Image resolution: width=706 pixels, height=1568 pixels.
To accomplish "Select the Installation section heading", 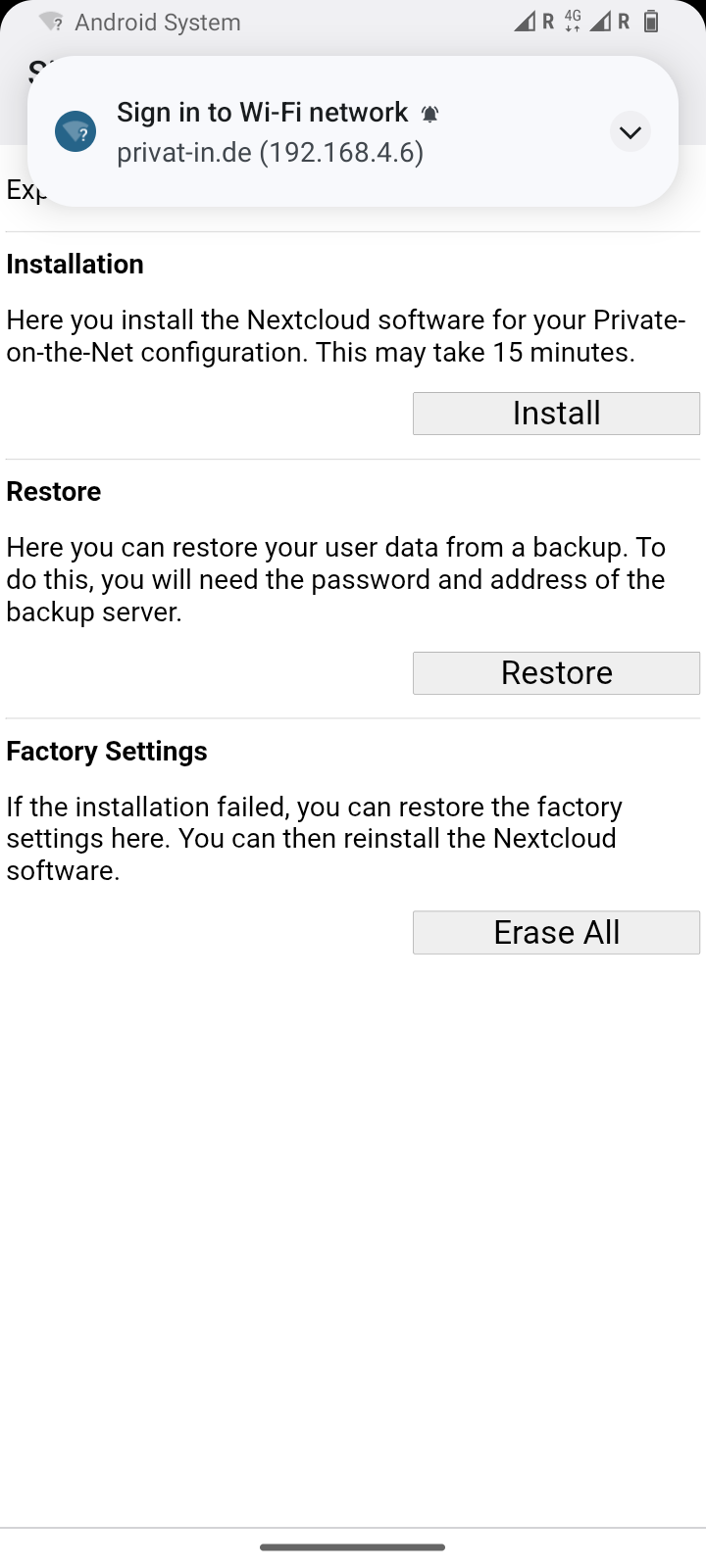I will pyautogui.click(x=75, y=264).
